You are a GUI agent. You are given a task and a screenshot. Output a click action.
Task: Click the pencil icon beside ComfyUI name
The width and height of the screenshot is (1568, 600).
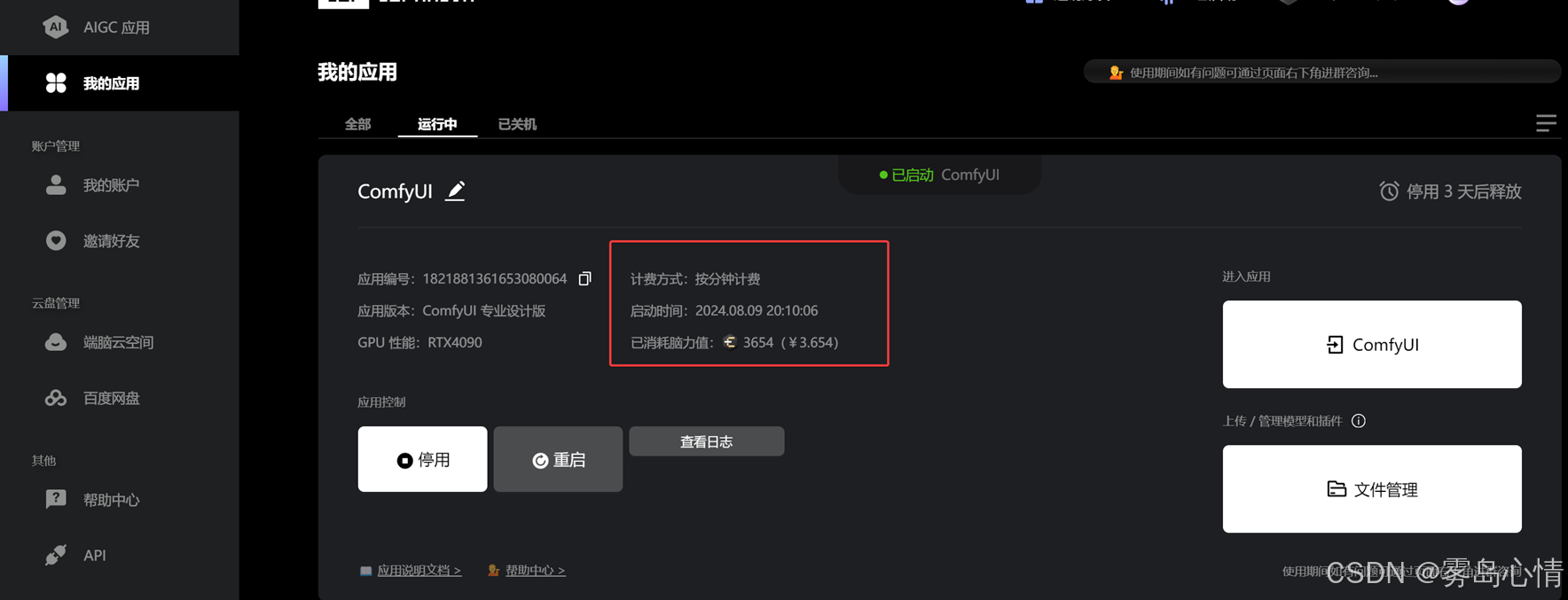click(x=455, y=191)
